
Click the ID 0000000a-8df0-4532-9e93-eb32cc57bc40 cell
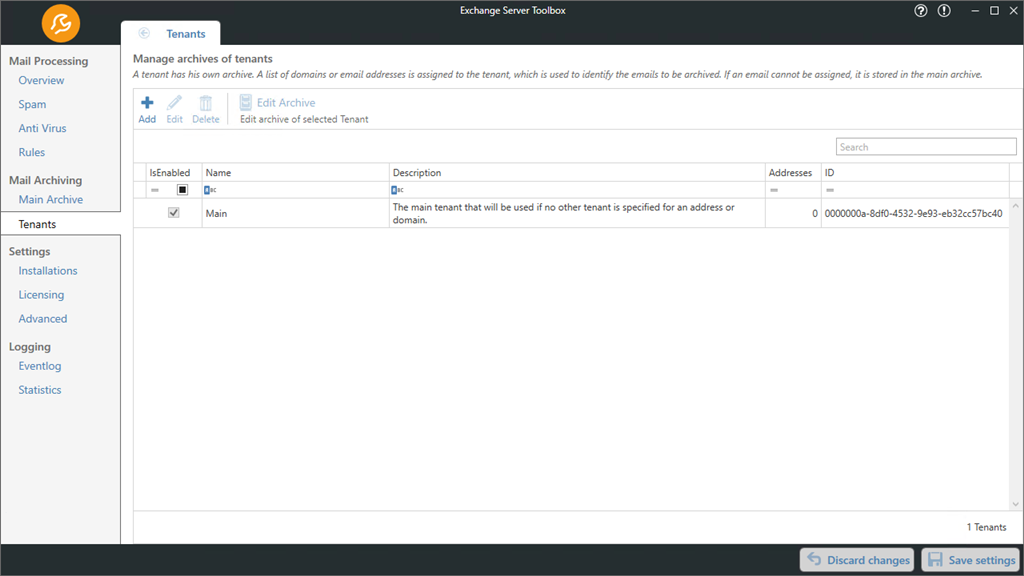[x=914, y=214]
